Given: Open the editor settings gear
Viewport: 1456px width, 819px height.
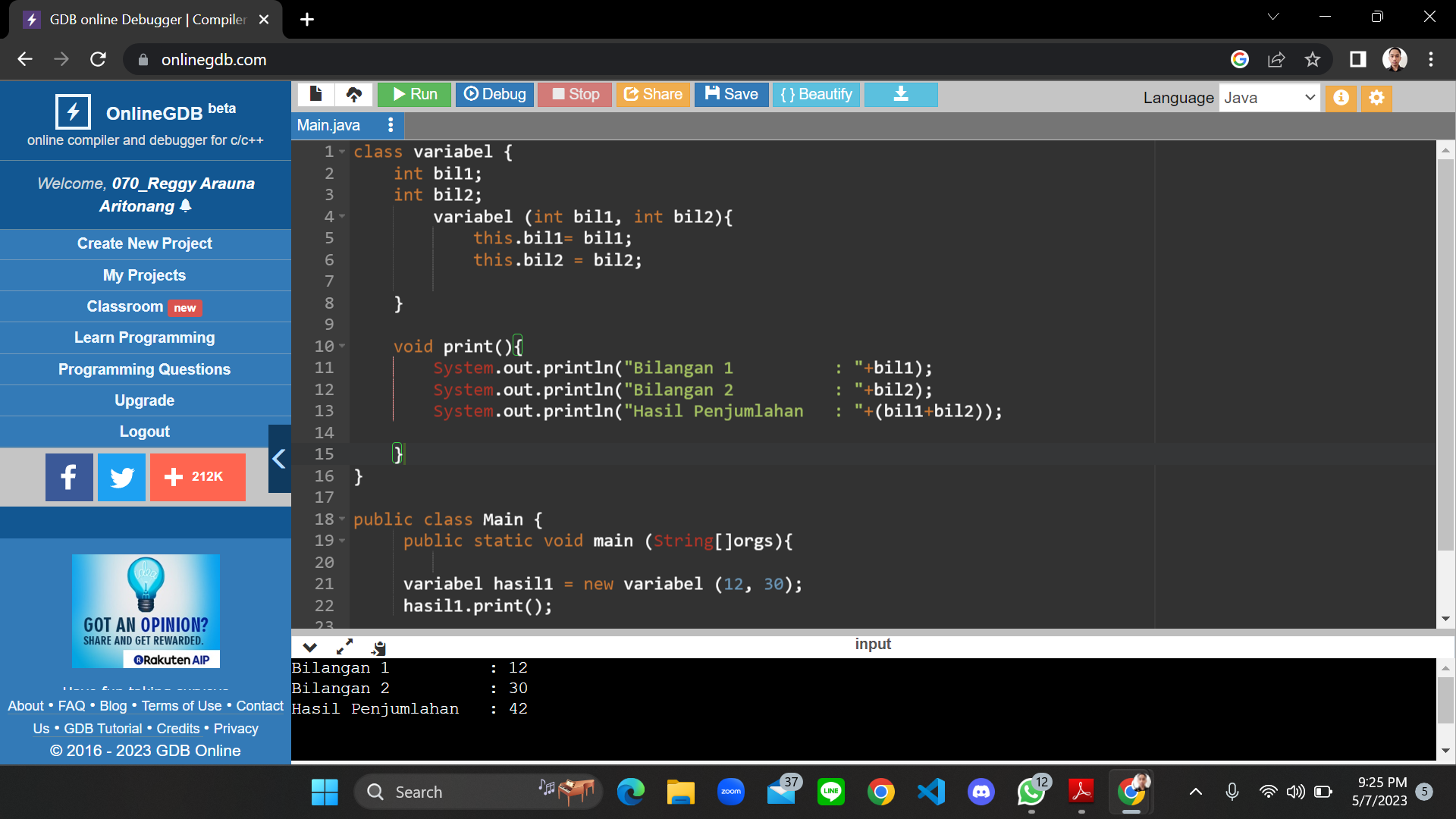Looking at the screenshot, I should 1376,98.
